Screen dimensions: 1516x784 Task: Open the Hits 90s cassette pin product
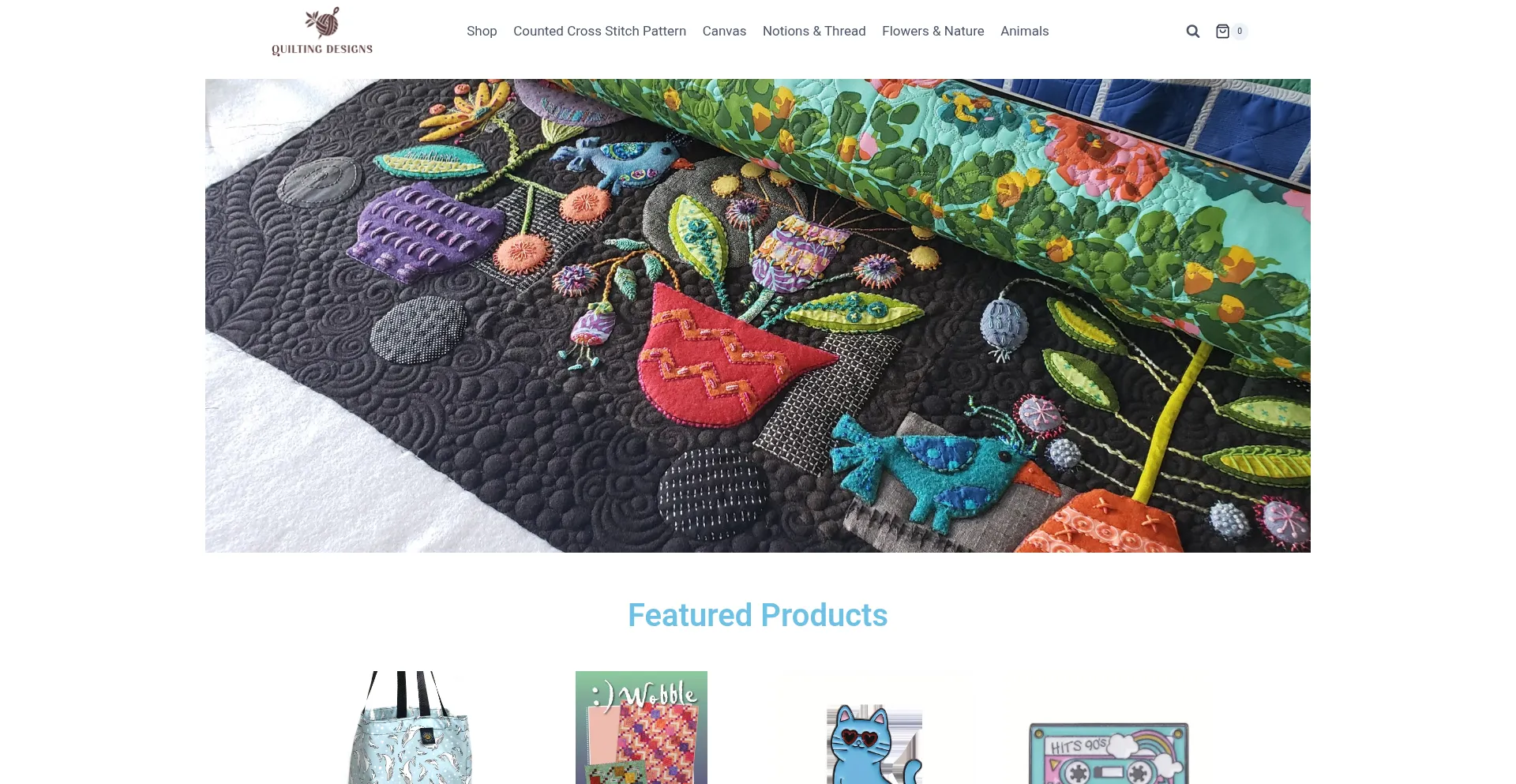coord(1109,752)
